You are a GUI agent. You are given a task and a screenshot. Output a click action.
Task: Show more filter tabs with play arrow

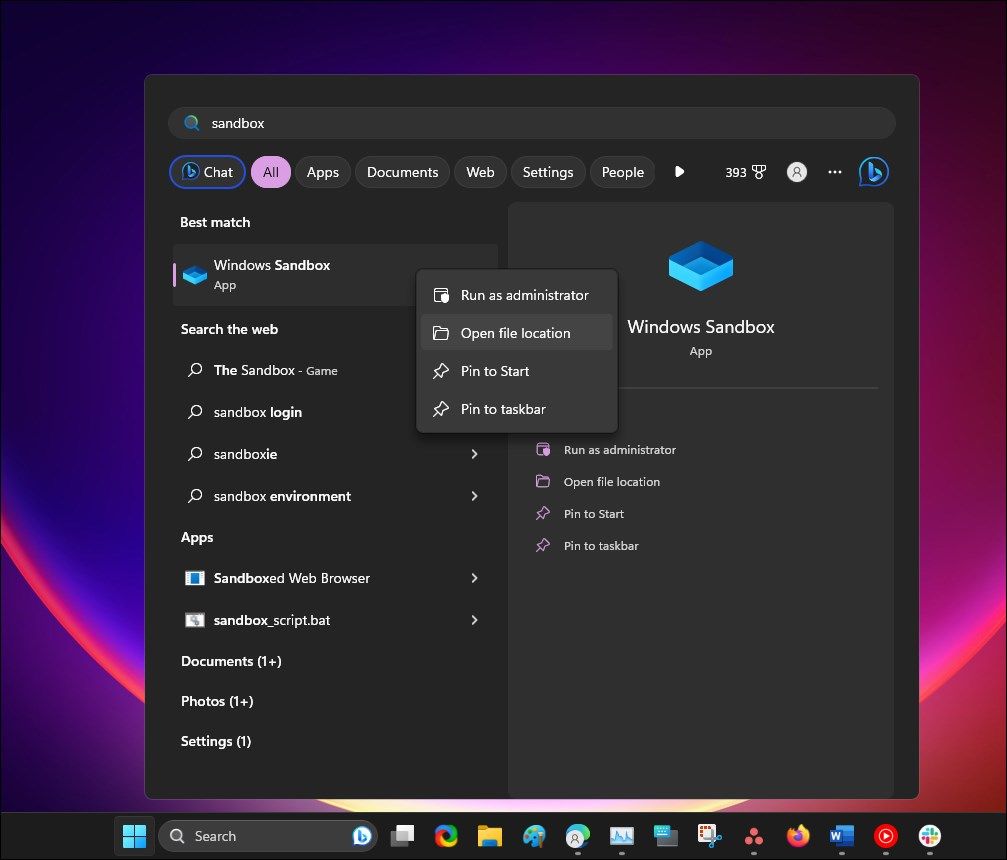tap(680, 172)
